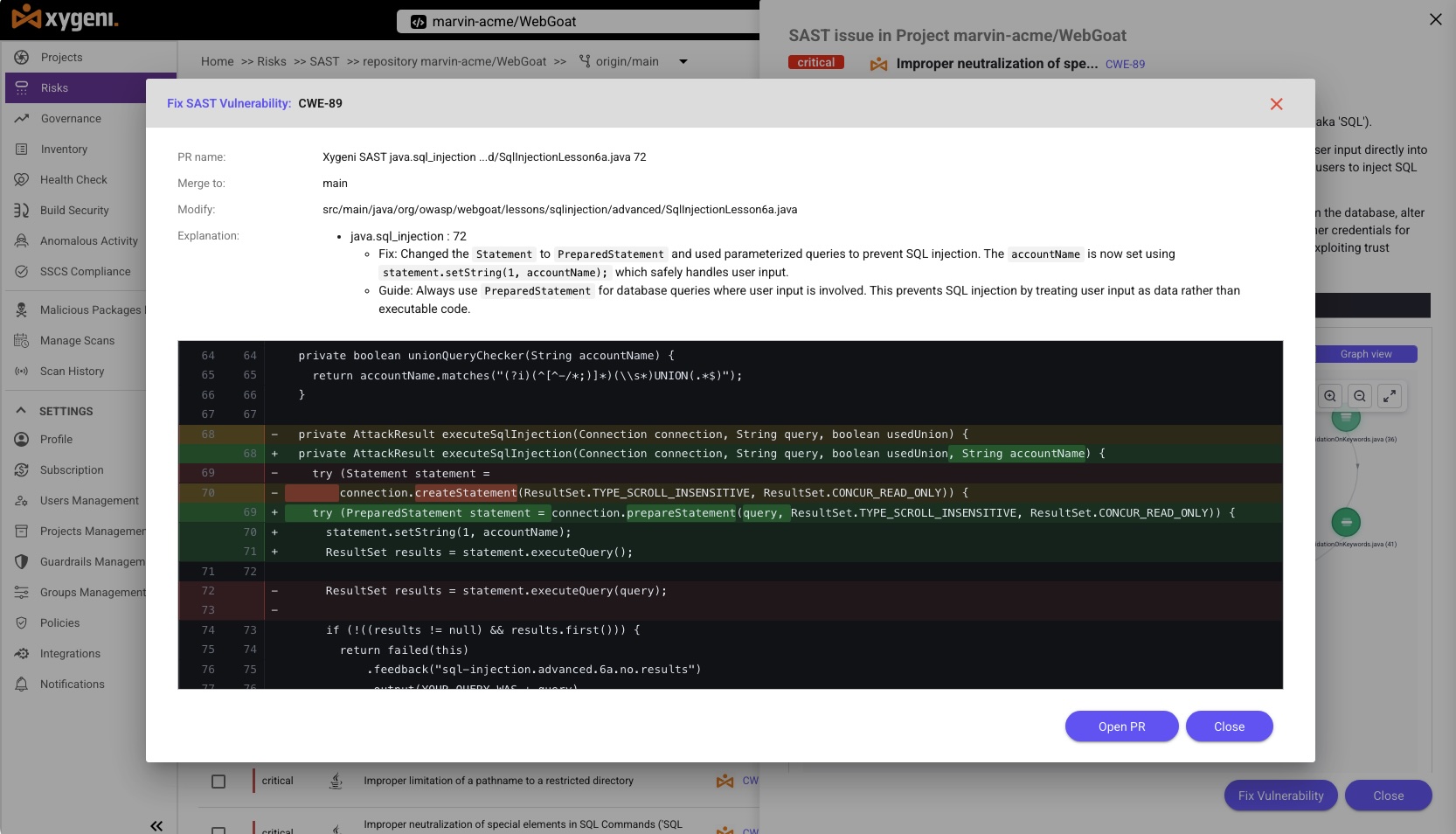Click the zoom out graph icon
Image resolution: width=1456 pixels, height=834 pixels.
click(x=1360, y=396)
